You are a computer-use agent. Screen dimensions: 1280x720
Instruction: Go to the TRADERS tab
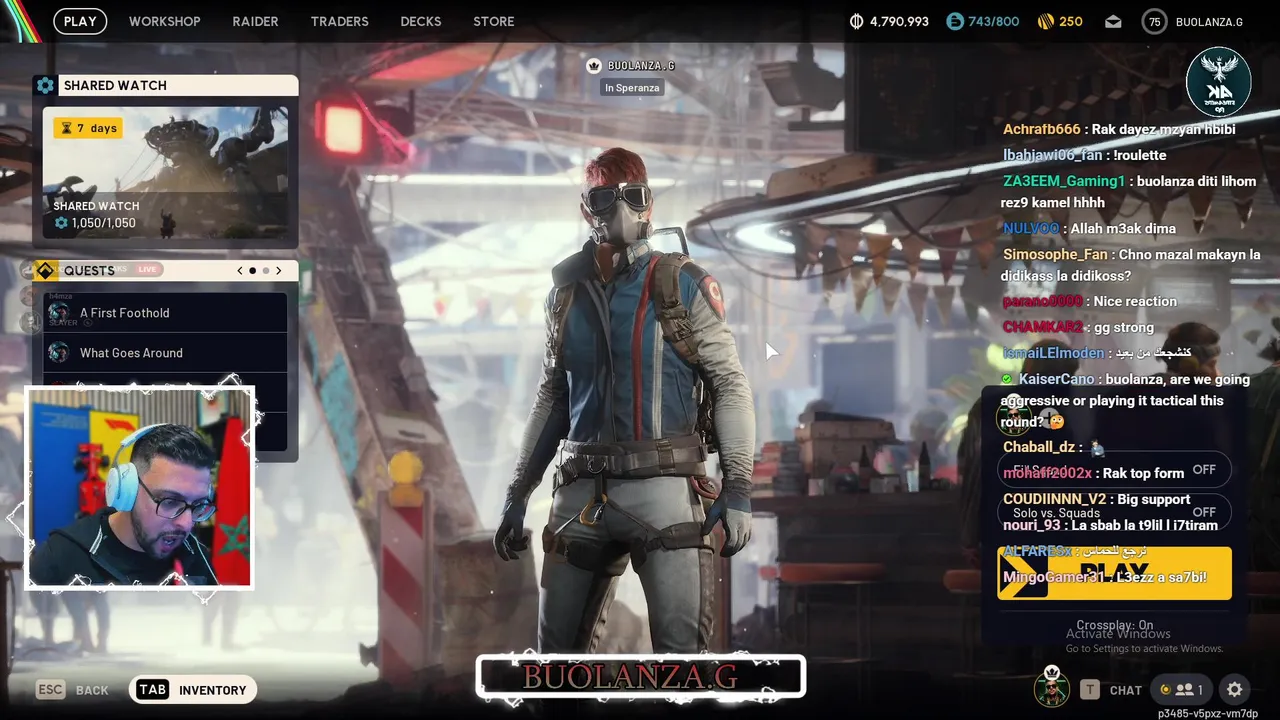coord(339,21)
